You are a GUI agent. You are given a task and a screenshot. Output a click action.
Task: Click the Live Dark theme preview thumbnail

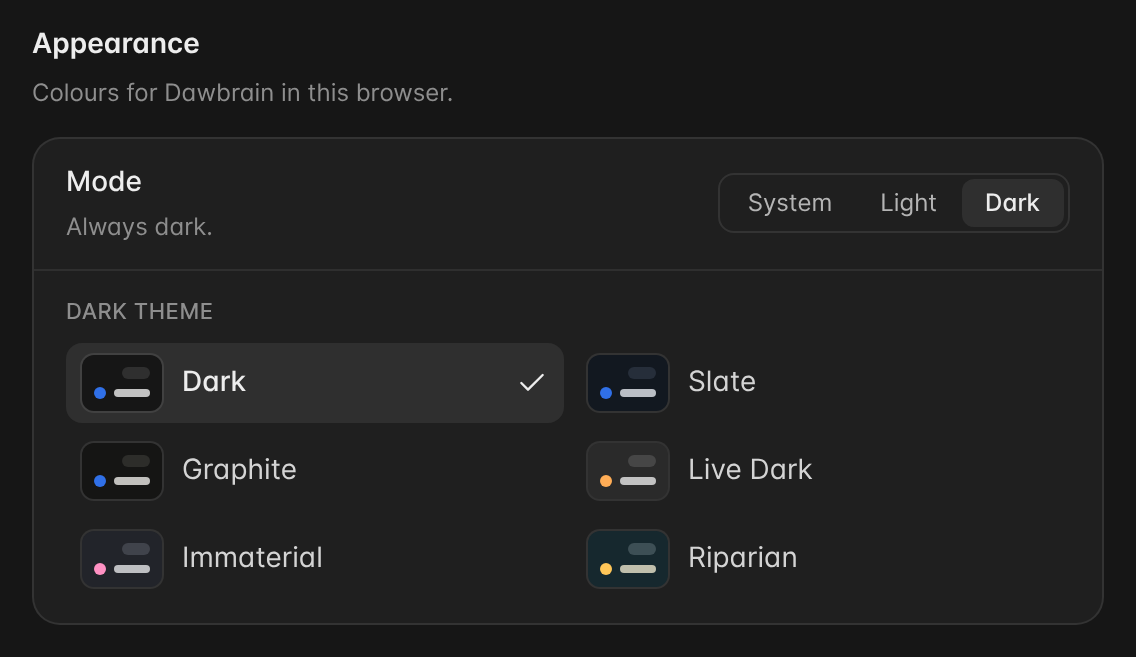tap(627, 471)
